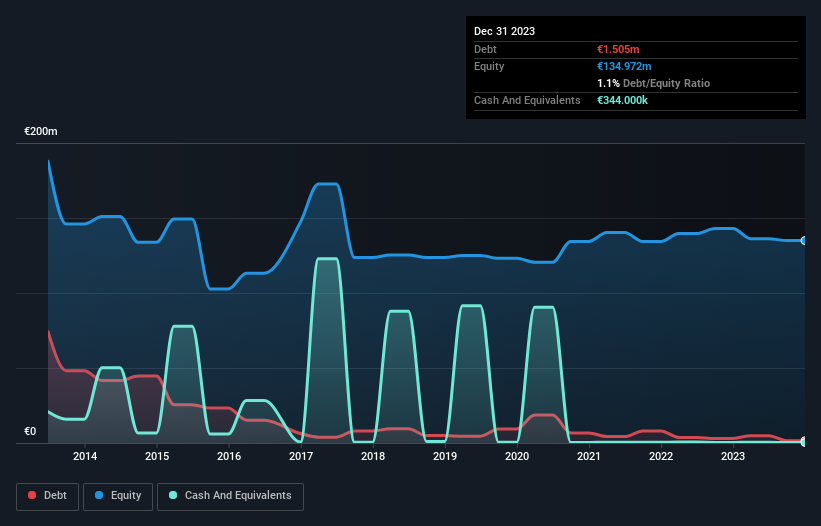Click the 2017 x-axis label

pyautogui.click(x=301, y=456)
